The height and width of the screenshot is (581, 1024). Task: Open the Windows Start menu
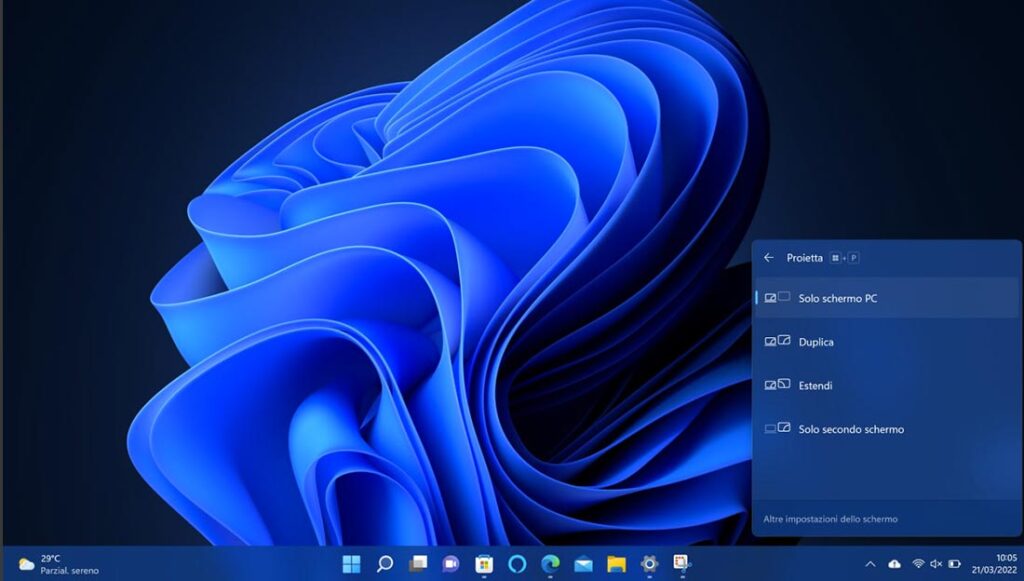351,563
